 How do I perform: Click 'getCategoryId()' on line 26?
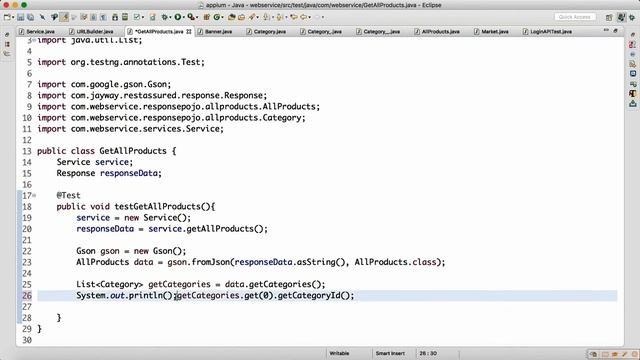pyautogui.click(x=314, y=296)
